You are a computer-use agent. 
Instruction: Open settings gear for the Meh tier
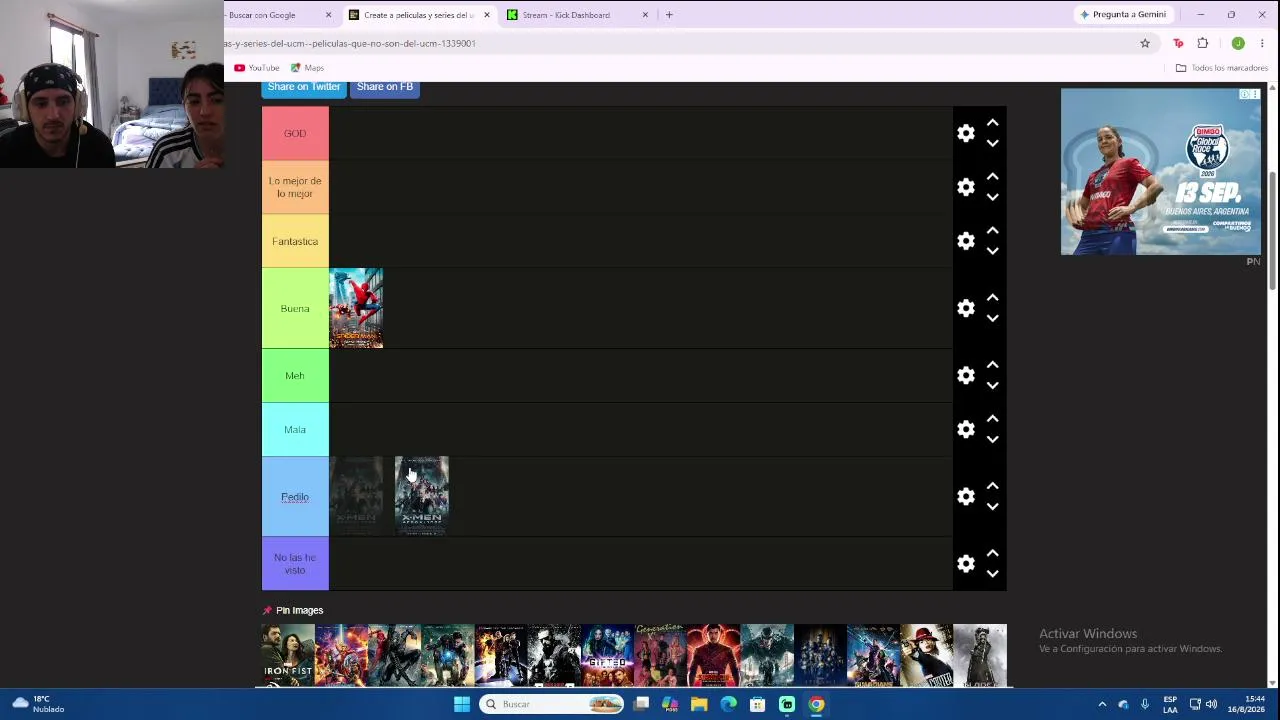966,375
